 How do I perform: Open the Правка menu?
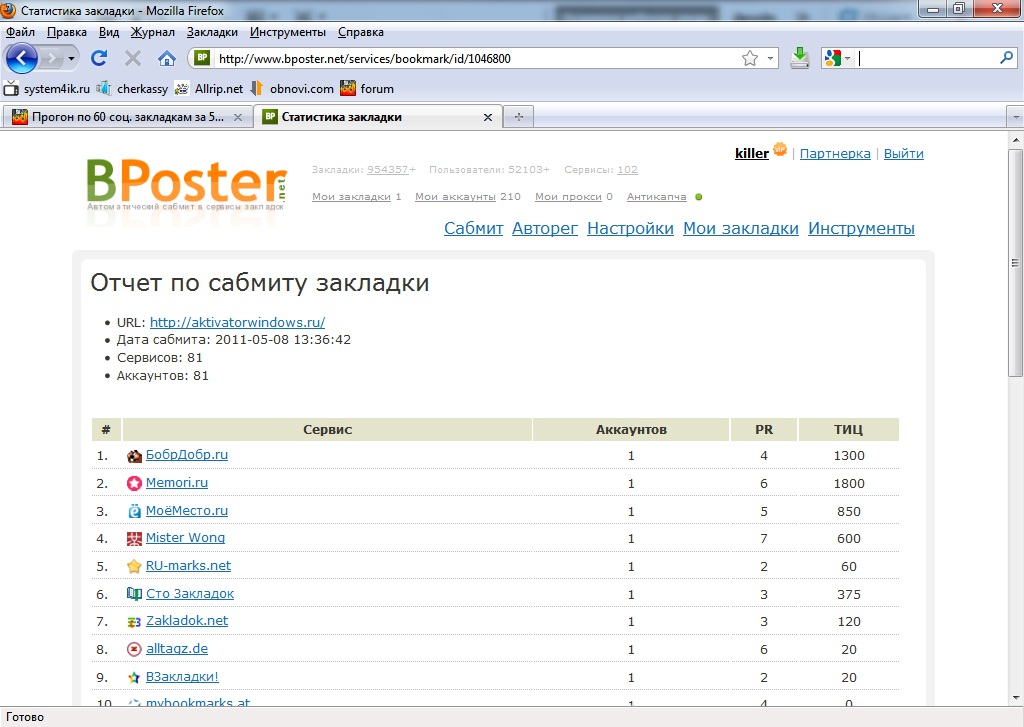[x=67, y=32]
